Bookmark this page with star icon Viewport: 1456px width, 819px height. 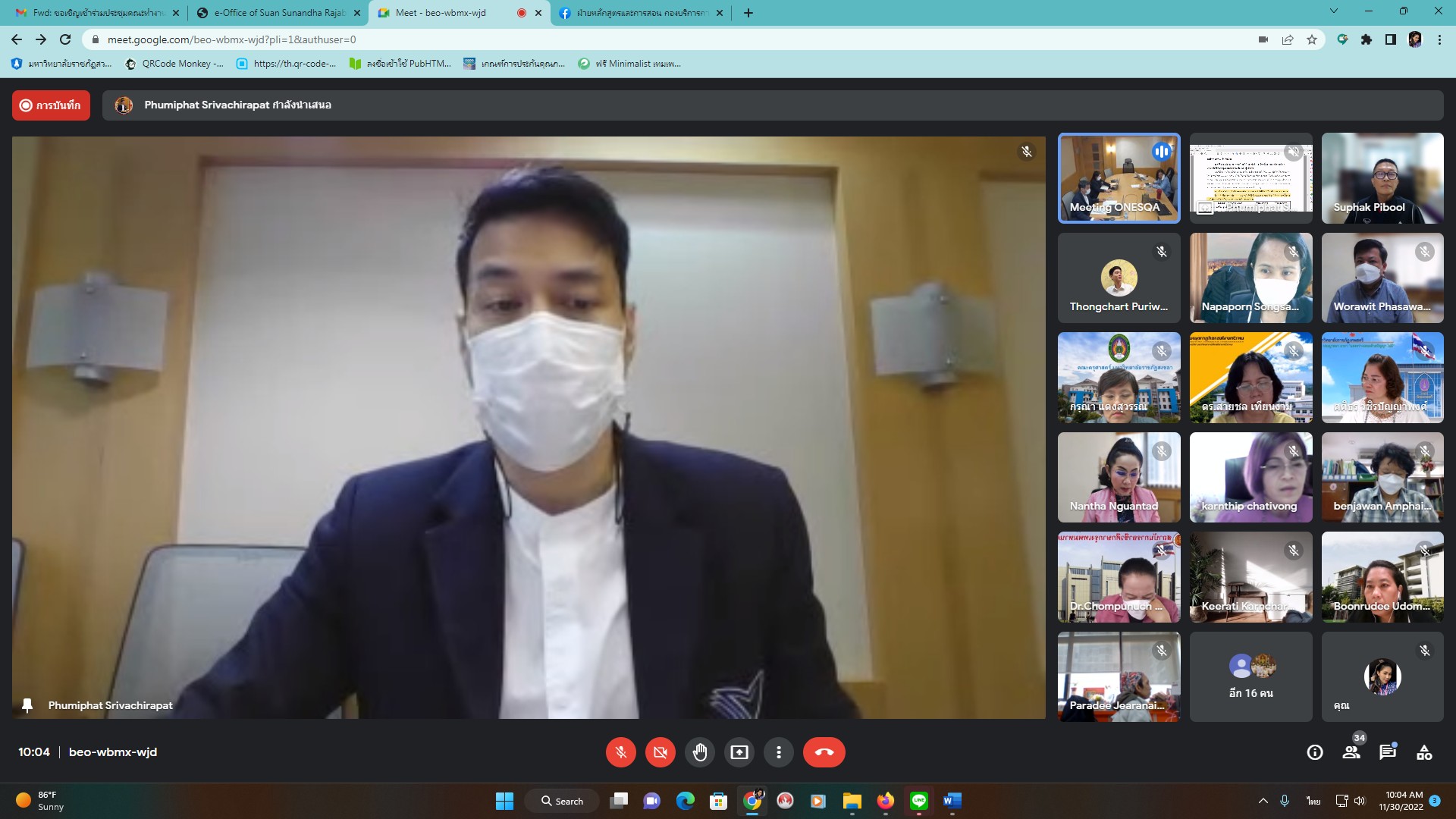click(1312, 39)
